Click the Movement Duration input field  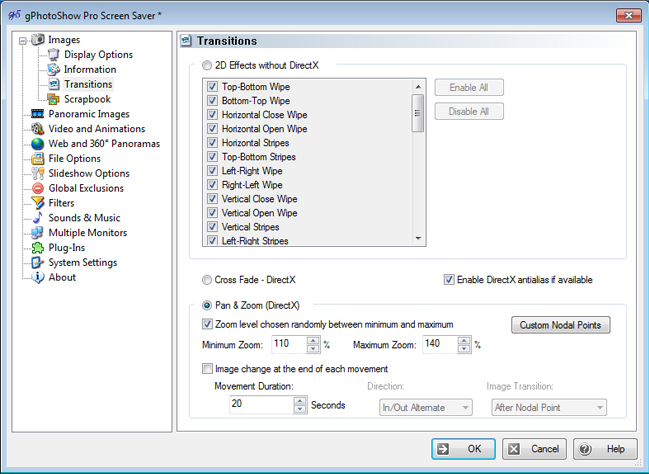tap(260, 405)
